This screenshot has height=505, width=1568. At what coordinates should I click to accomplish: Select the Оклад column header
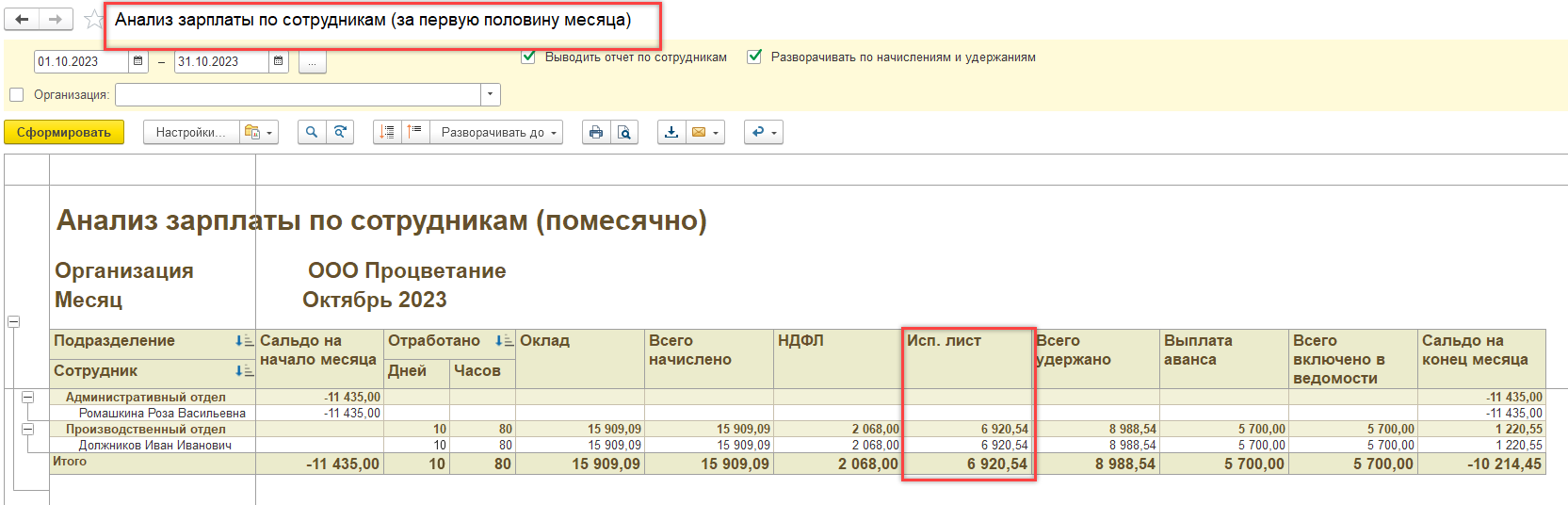pyautogui.click(x=580, y=359)
